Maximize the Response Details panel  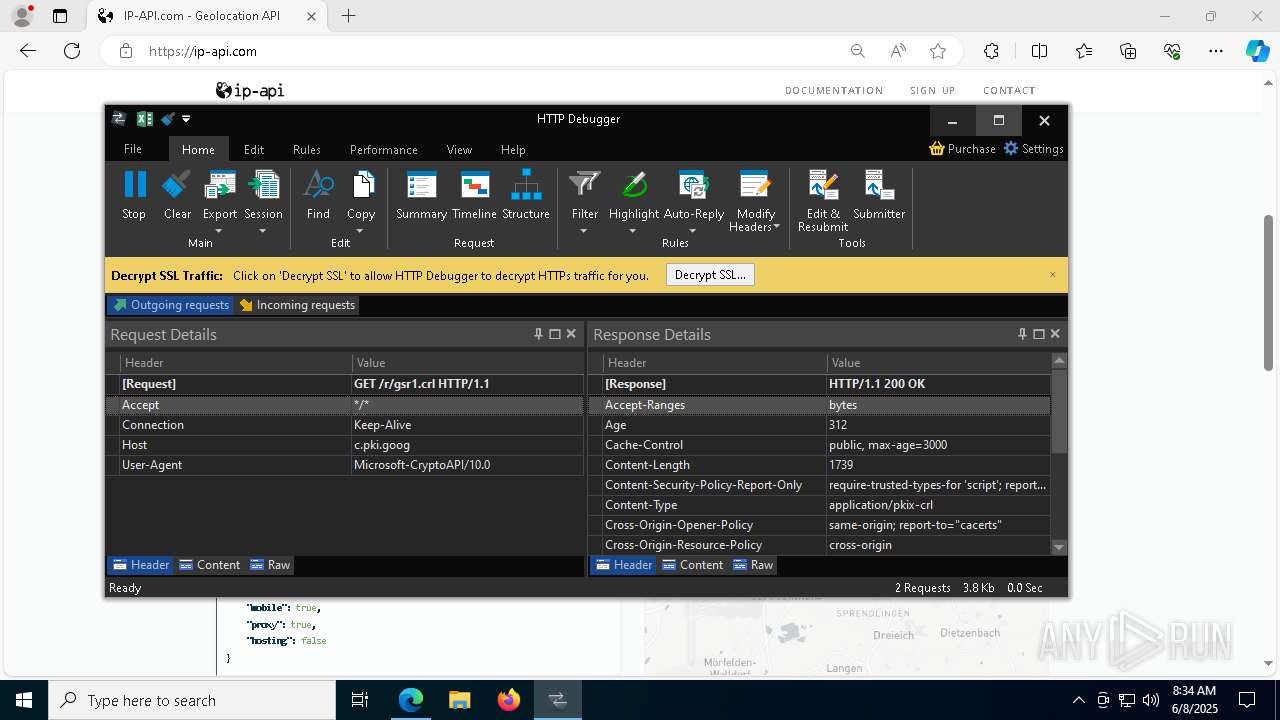pyautogui.click(x=1039, y=334)
